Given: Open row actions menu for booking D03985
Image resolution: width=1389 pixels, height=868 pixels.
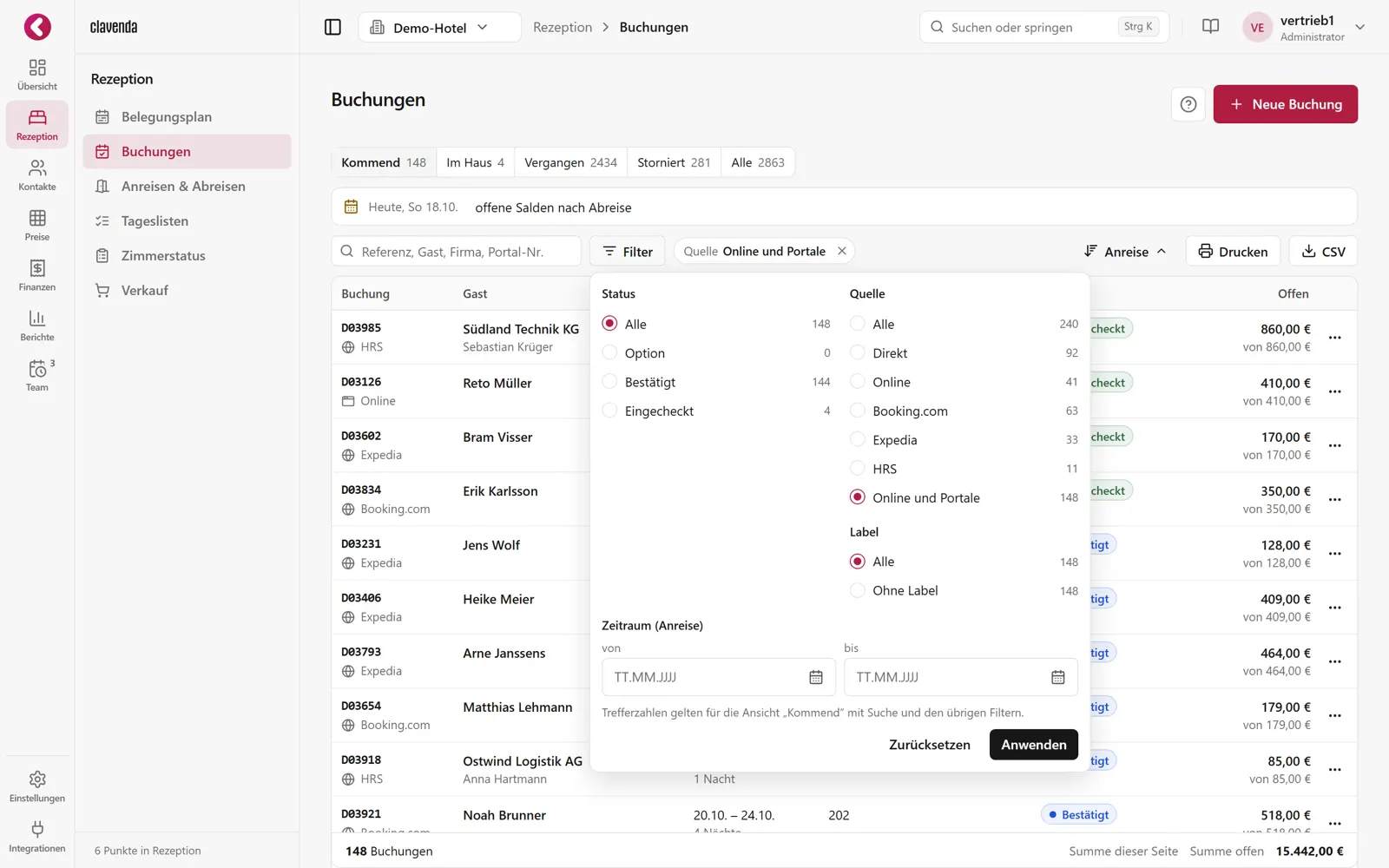Looking at the screenshot, I should (x=1335, y=338).
